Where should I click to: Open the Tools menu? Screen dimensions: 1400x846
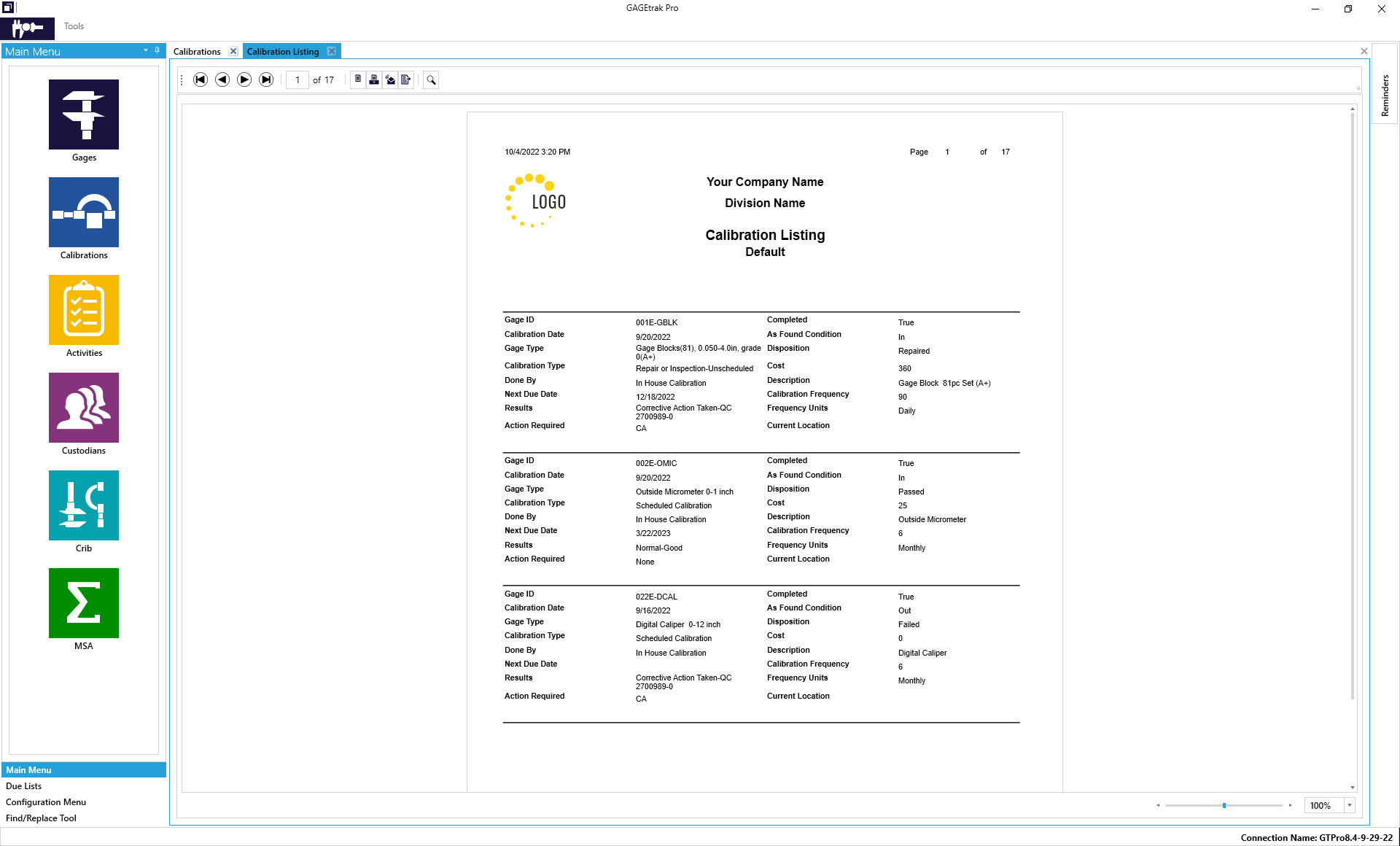click(x=74, y=26)
